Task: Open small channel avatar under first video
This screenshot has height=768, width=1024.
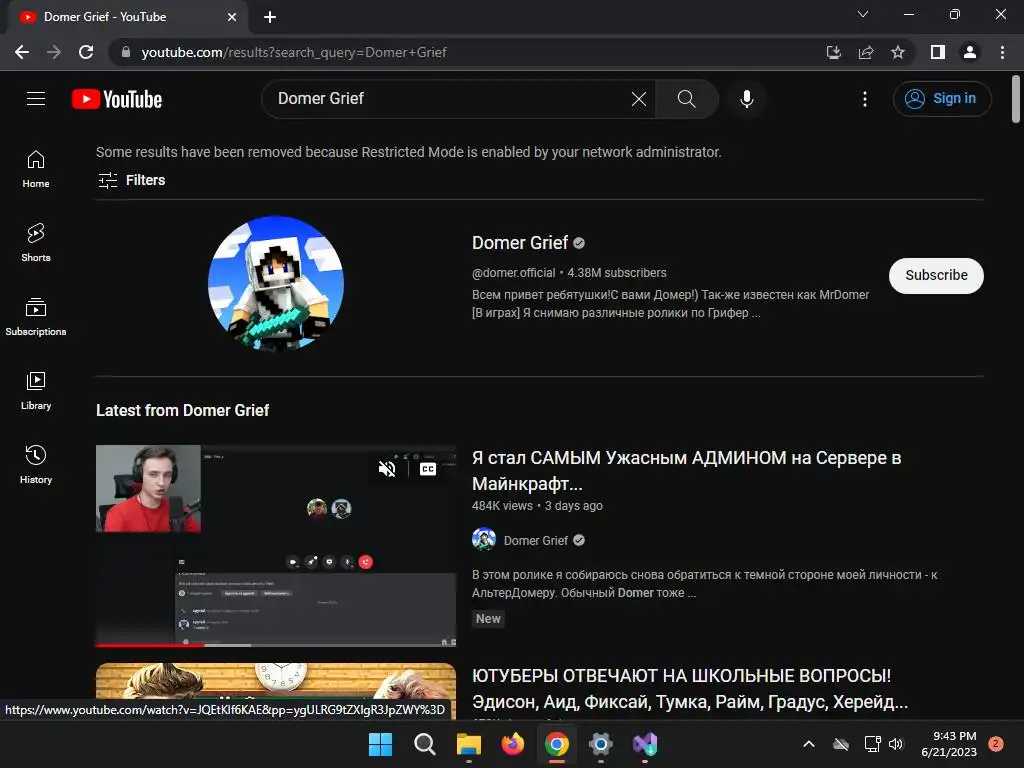Action: tap(484, 539)
